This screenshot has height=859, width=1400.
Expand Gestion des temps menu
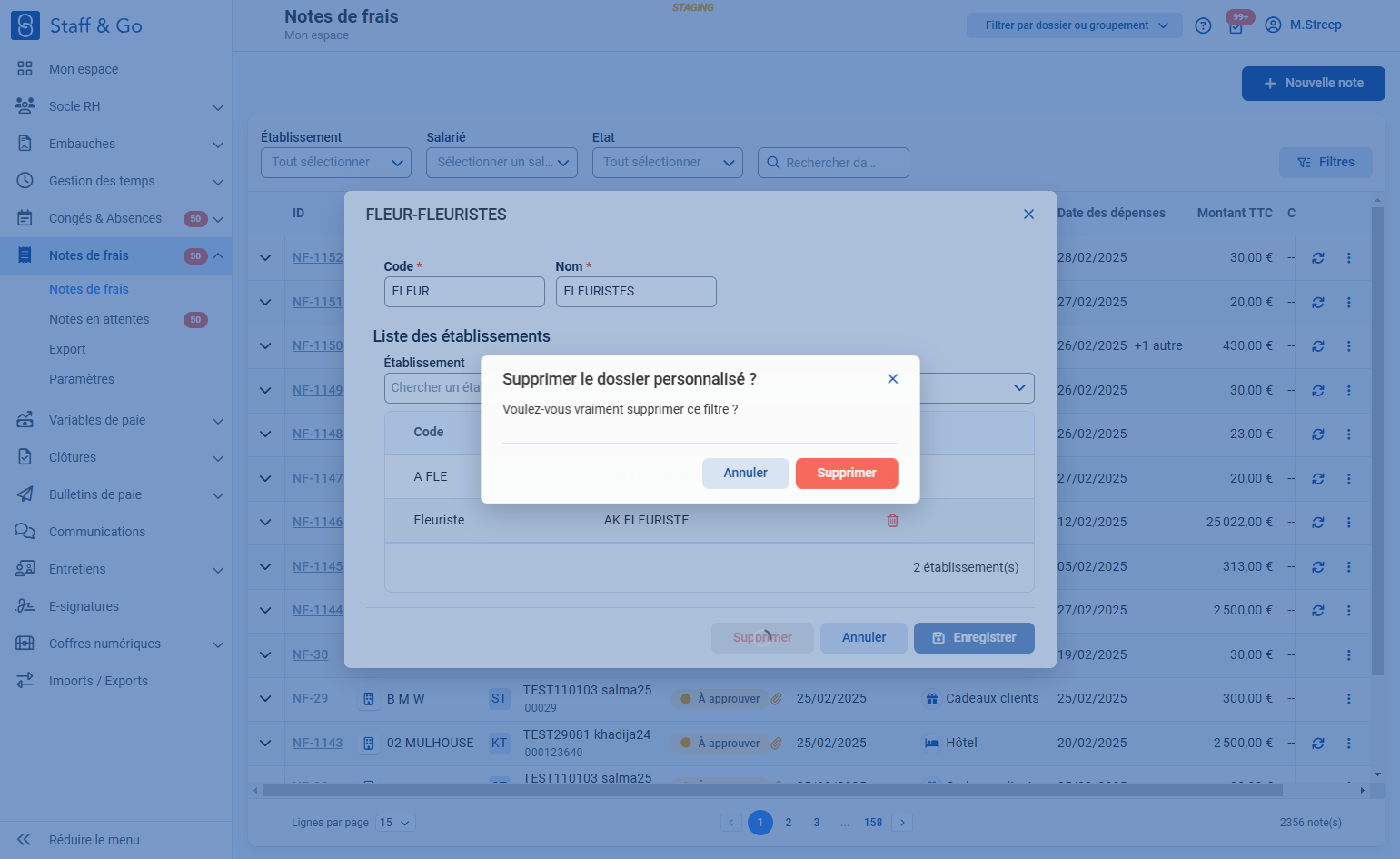(115, 181)
